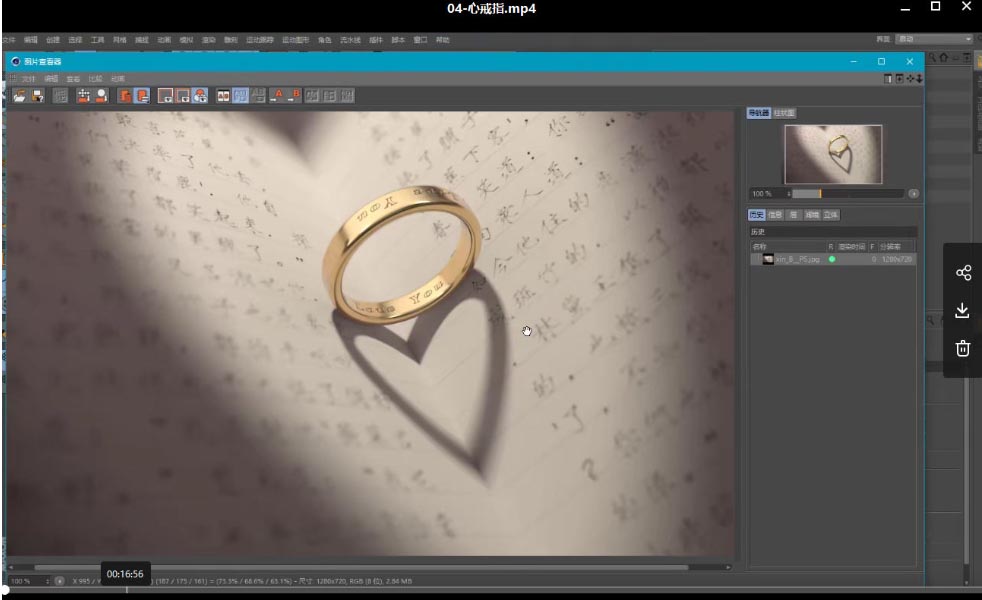Click the vertical double-arrow zoom view icon

tap(919, 78)
